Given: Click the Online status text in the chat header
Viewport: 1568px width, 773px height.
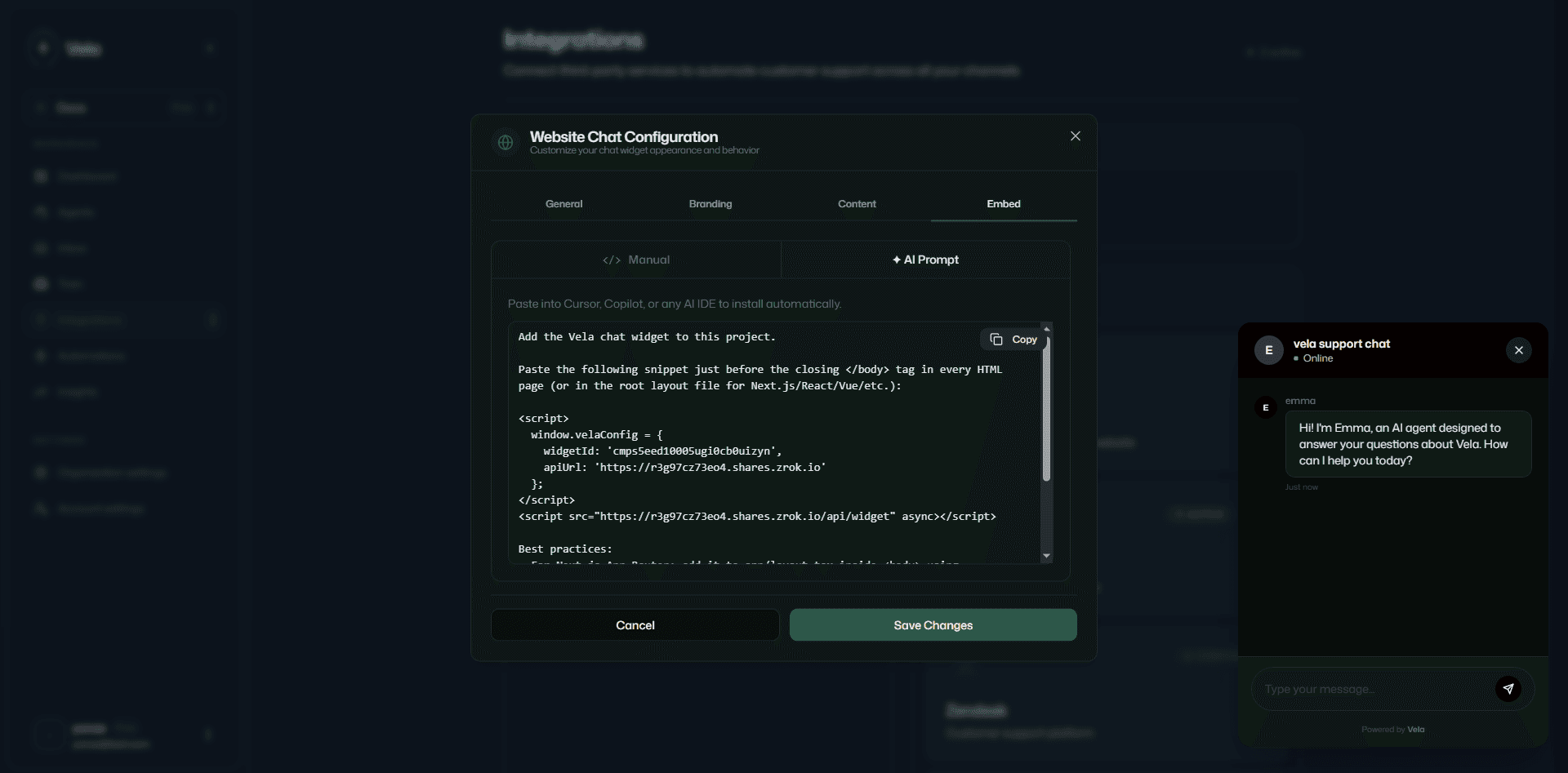Looking at the screenshot, I should (1317, 358).
